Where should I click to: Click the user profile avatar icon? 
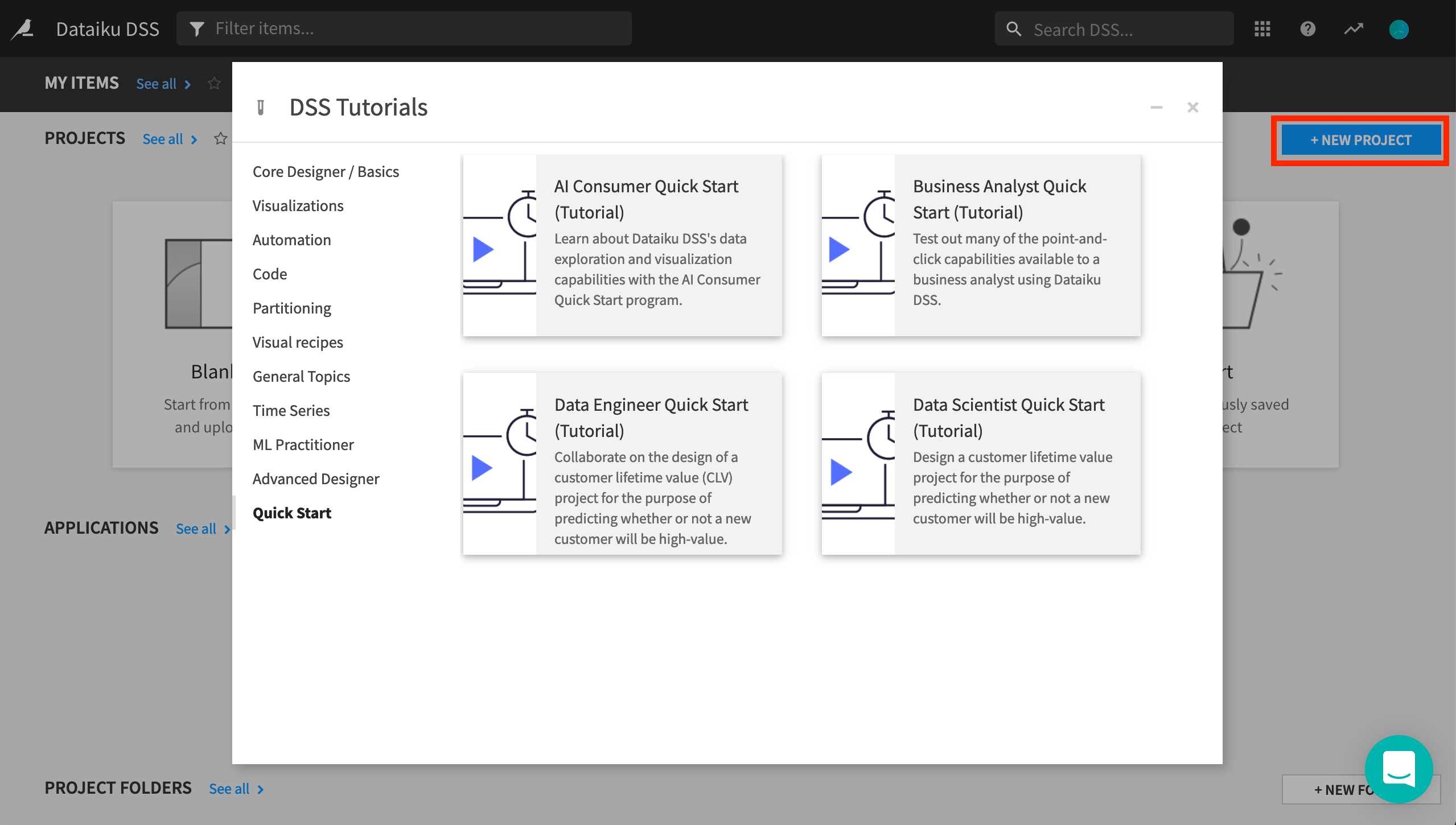(1400, 29)
